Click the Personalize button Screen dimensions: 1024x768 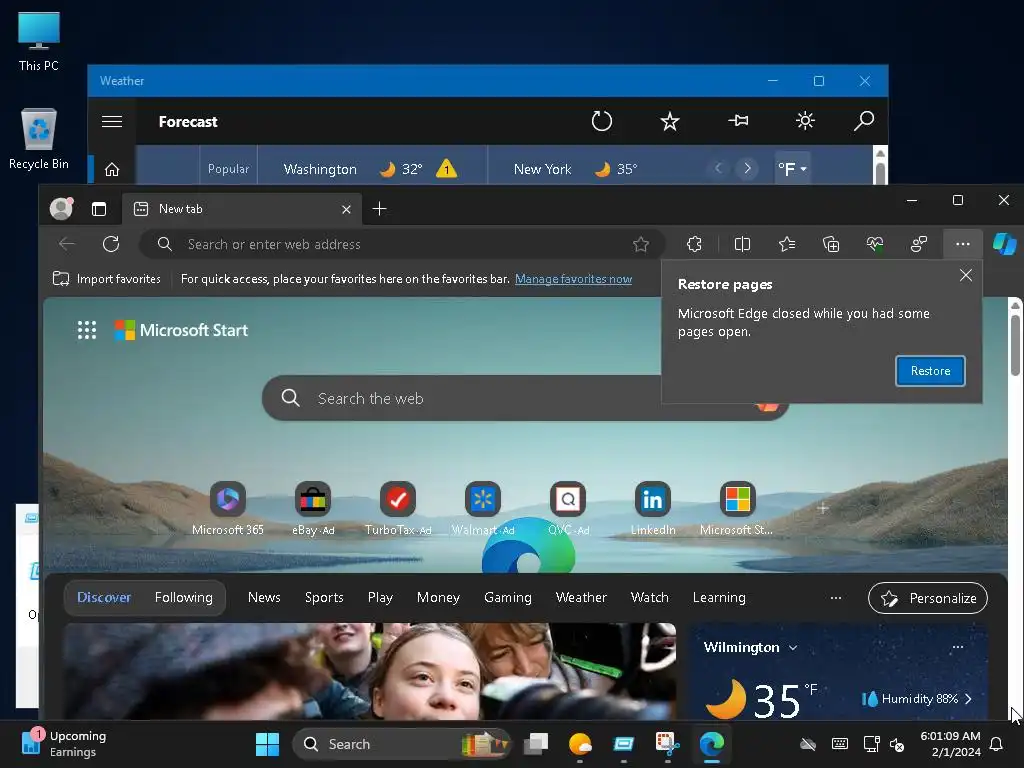pos(927,598)
